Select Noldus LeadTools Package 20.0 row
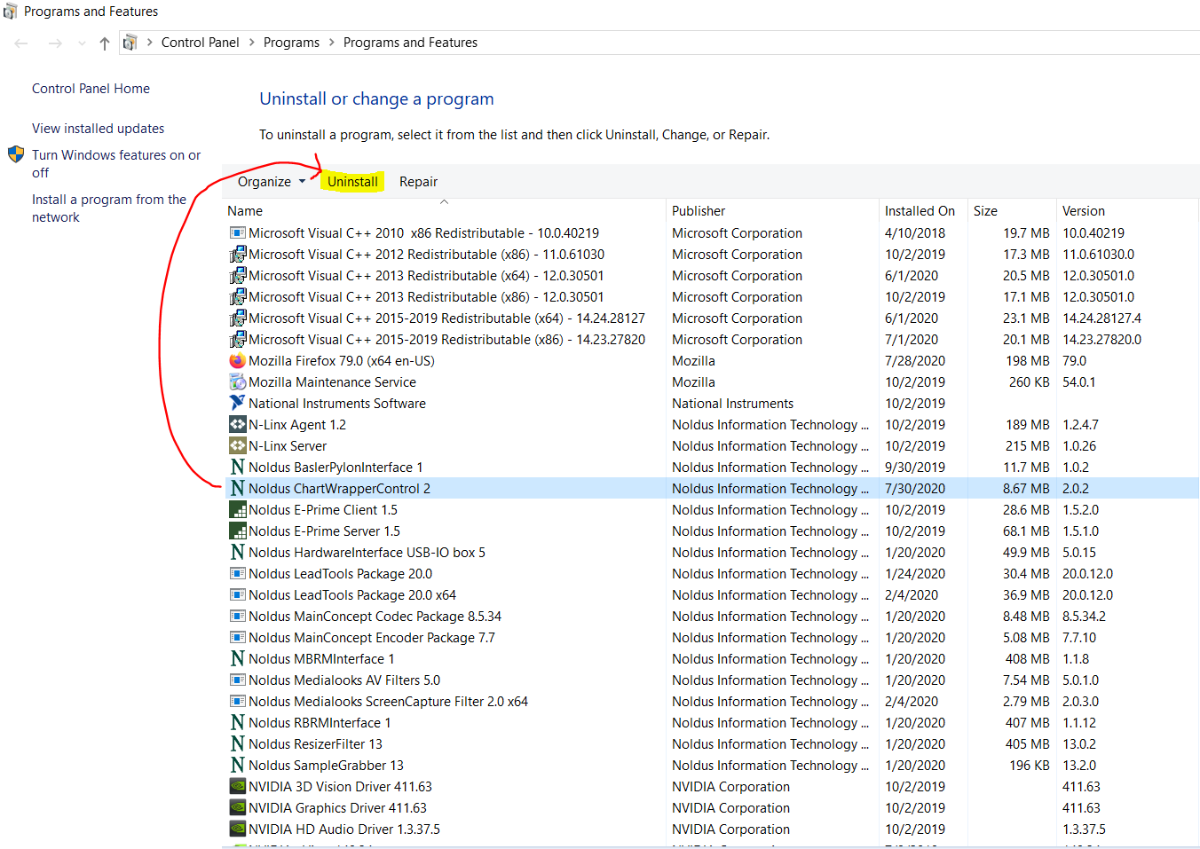 710,574
